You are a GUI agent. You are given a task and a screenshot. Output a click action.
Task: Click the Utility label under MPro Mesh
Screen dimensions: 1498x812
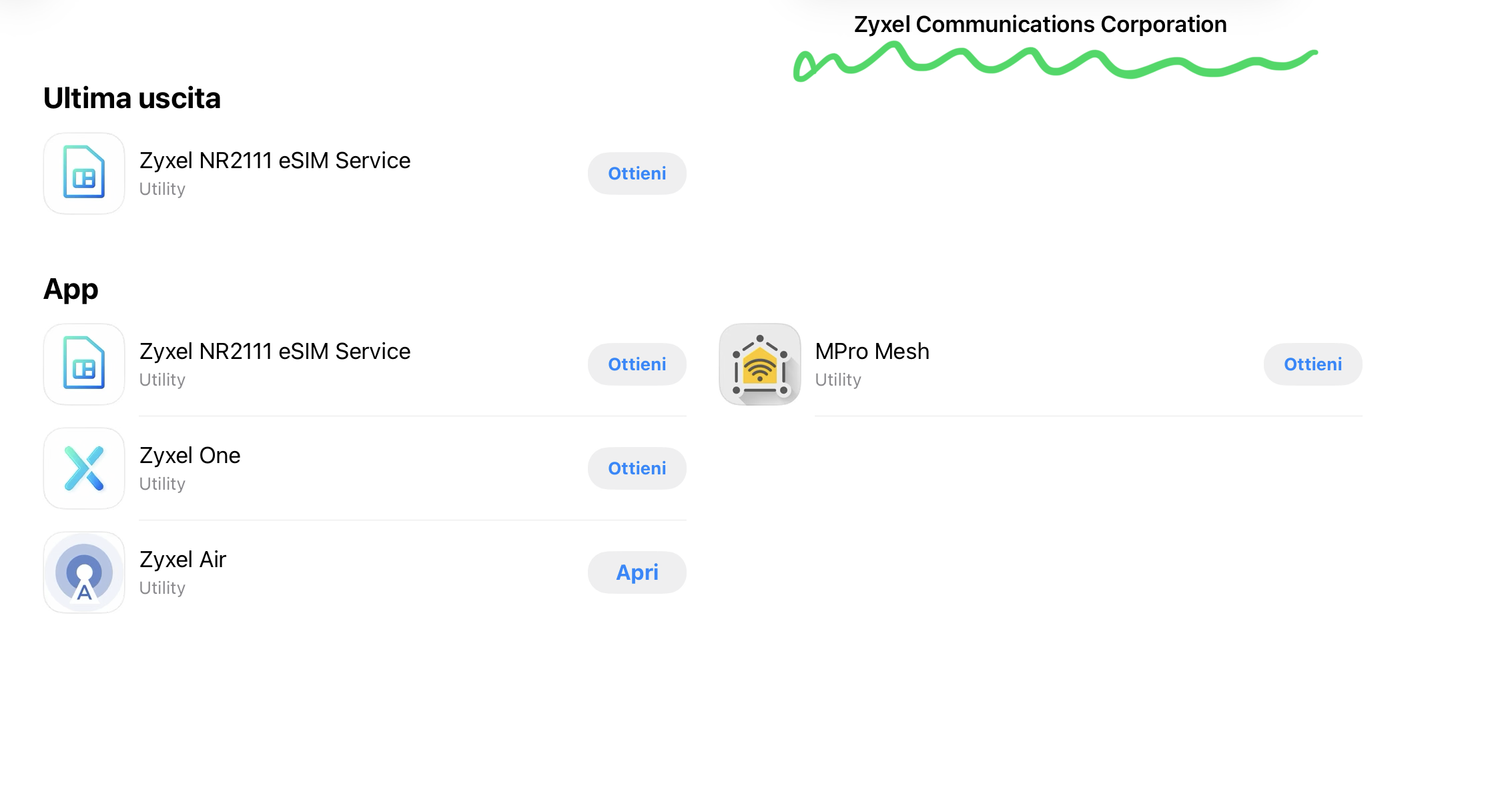838,380
